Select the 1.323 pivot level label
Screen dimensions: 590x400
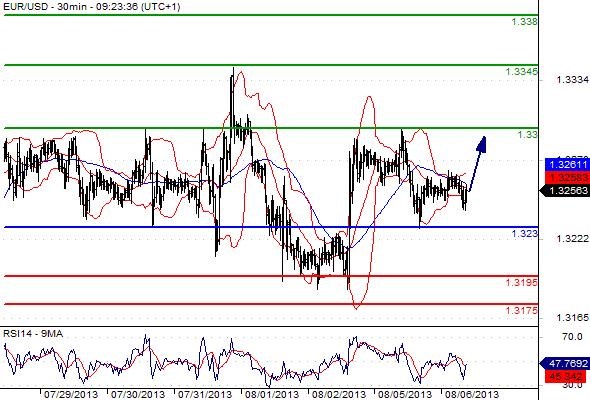(525, 234)
